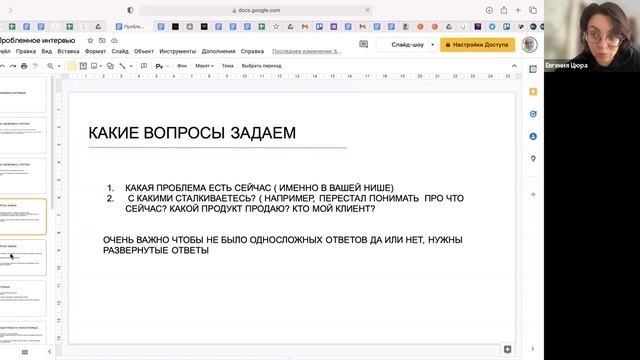Expand the line type dropdown arrow
640x360 pixels.
(131, 66)
